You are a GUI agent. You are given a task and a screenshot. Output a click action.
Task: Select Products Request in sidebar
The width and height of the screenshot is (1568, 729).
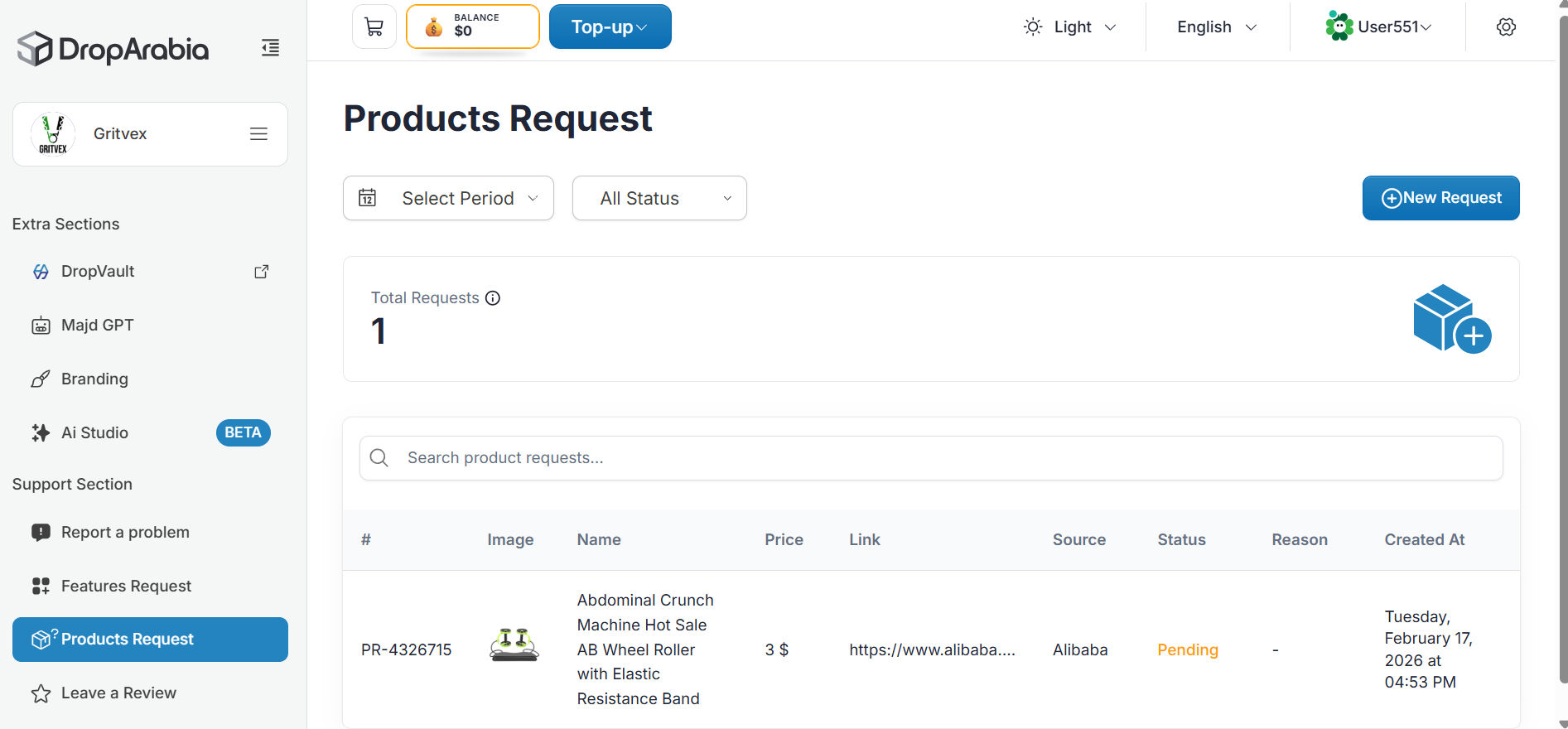point(150,640)
